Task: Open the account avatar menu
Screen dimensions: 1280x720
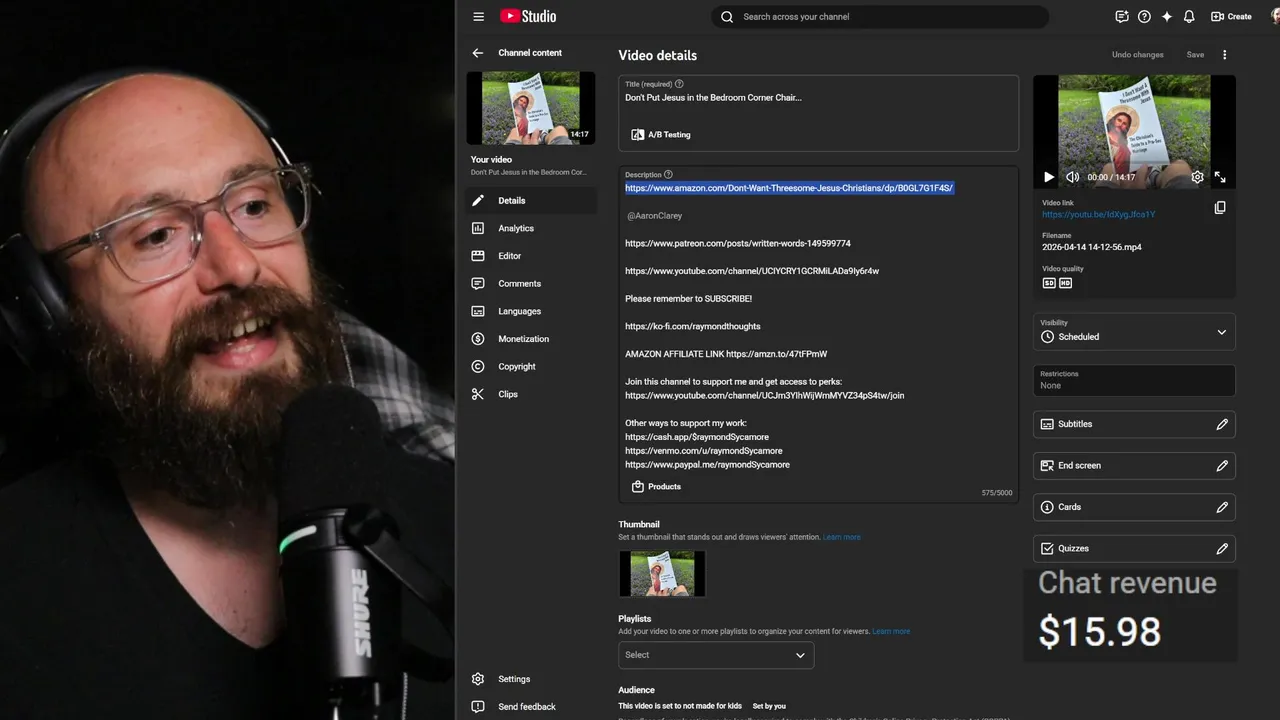Action: [x=1275, y=17]
